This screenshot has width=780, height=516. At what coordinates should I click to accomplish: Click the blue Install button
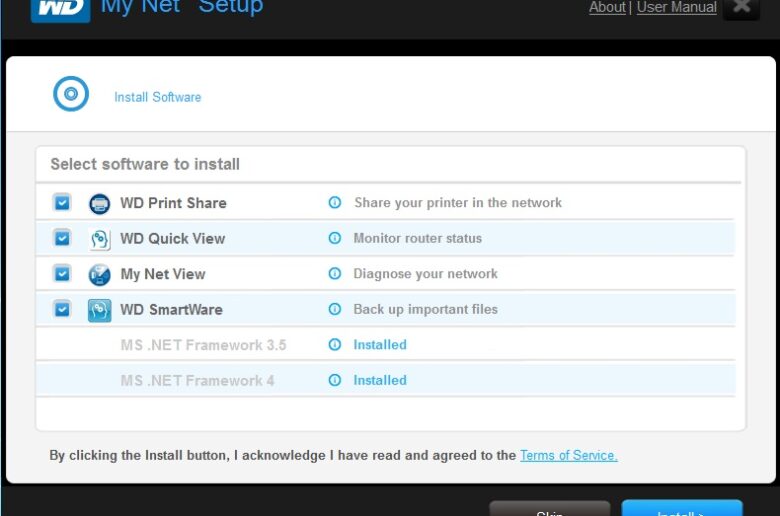pyautogui.click(x=682, y=508)
